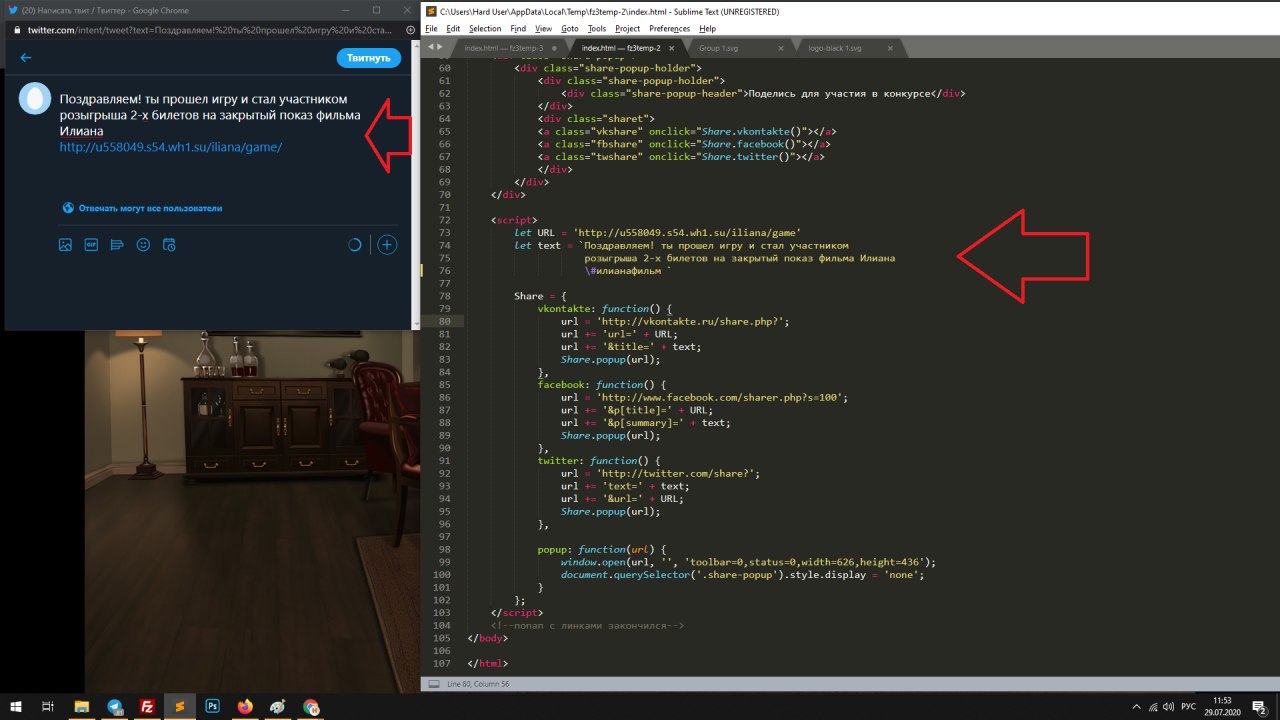Open File Explorer from the taskbar

pos(82,706)
